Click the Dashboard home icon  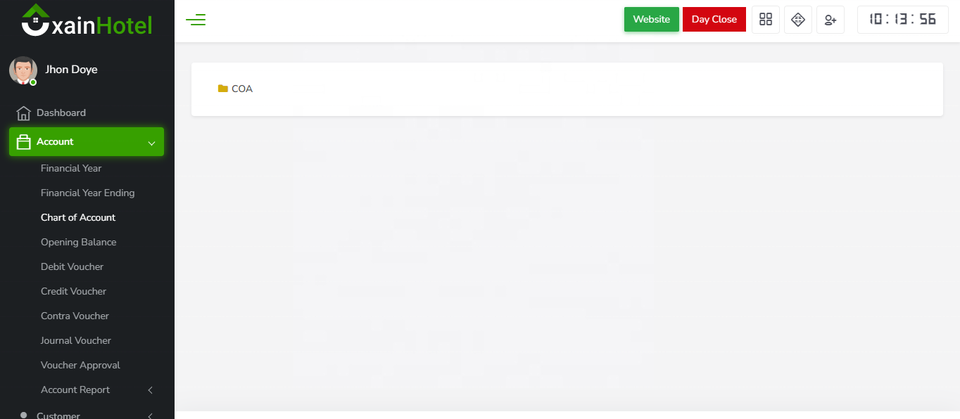click(x=23, y=113)
